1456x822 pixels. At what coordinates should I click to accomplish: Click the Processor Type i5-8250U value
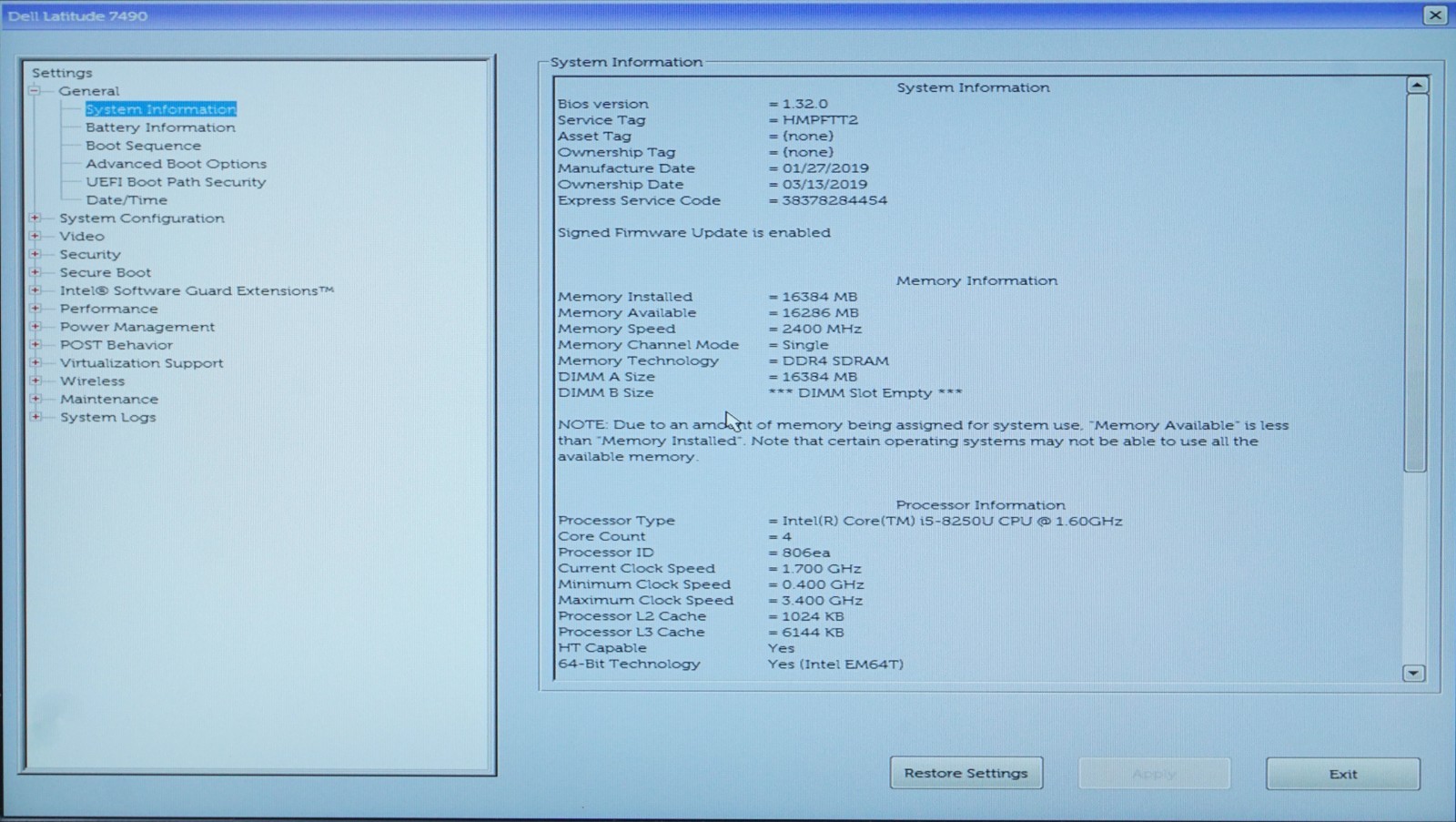point(952,522)
